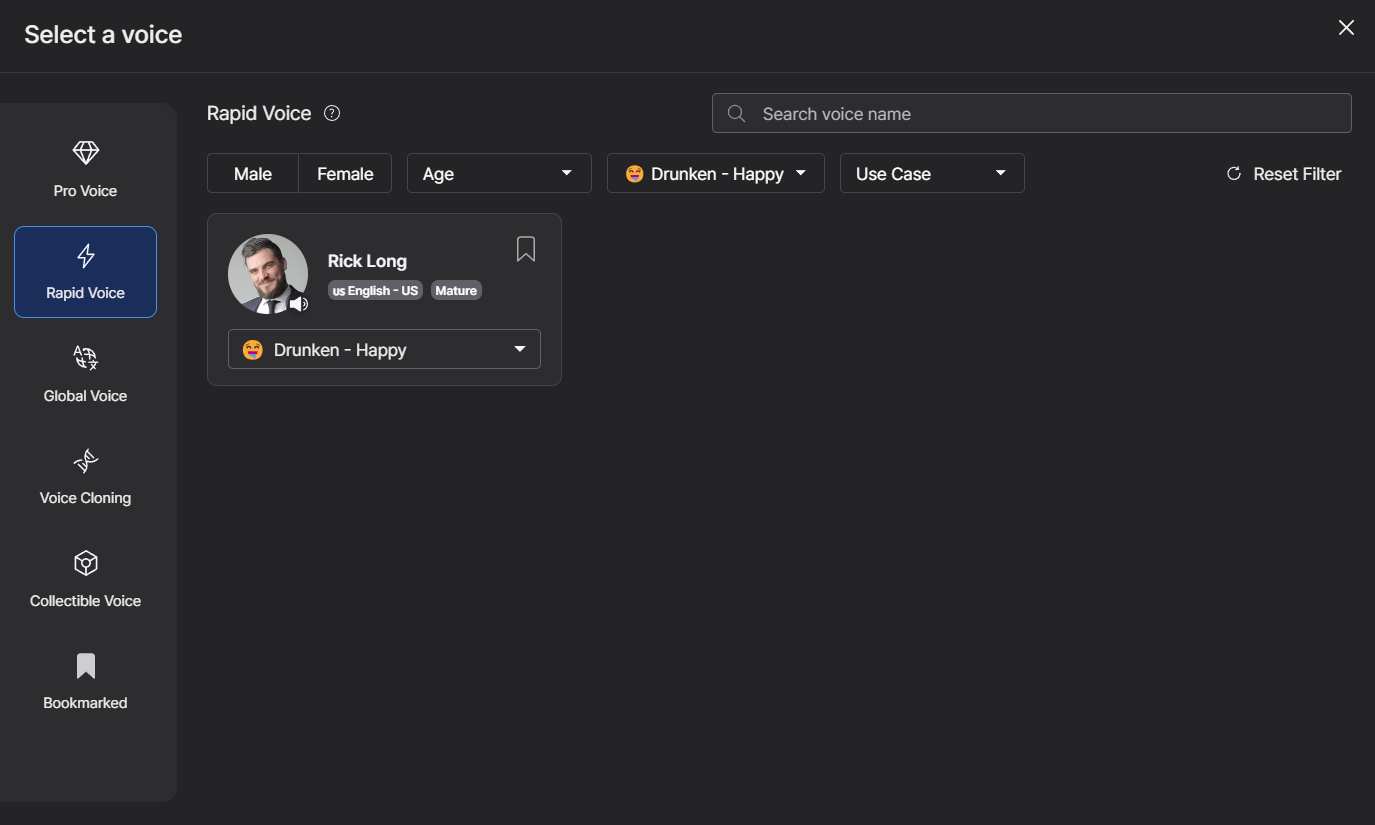Viewport: 1375px width, 825px height.
Task: Open Global Voice translation icon
Action: coord(86,358)
